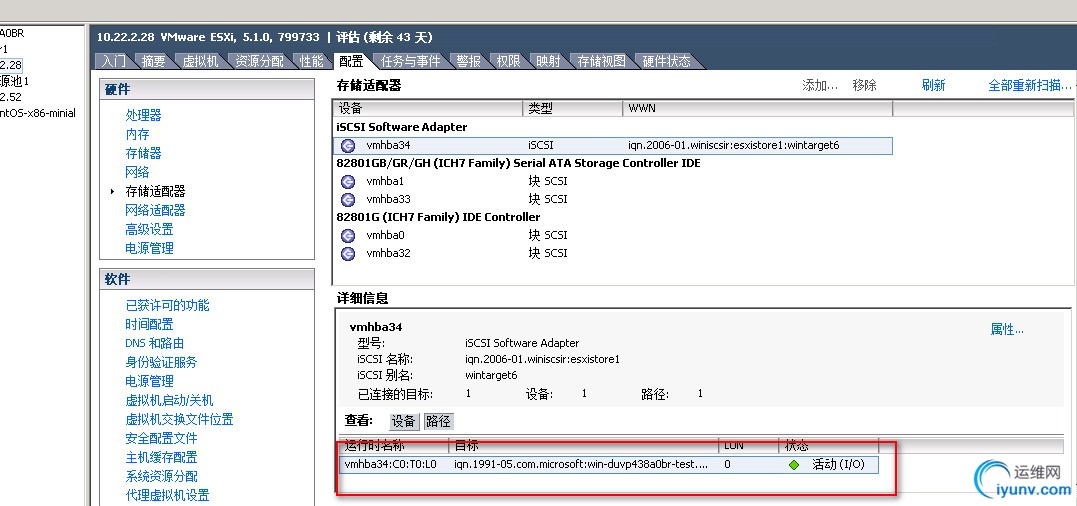Open 主机缓存配置 link
Viewport: 1077px width, 506px height.
tap(161, 457)
